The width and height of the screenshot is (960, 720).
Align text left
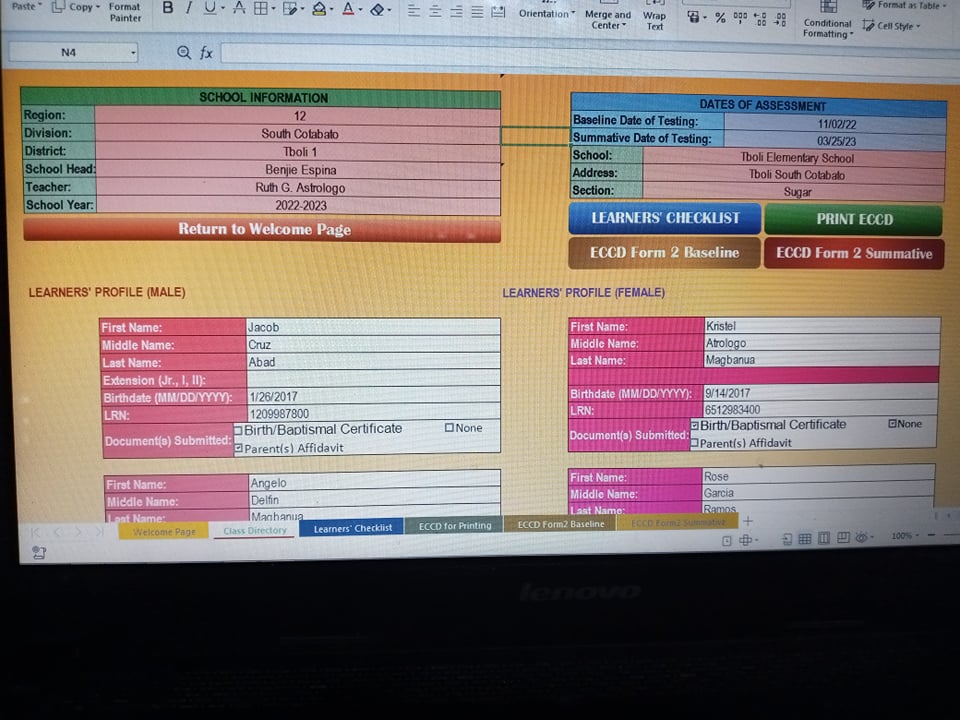pyautogui.click(x=414, y=11)
